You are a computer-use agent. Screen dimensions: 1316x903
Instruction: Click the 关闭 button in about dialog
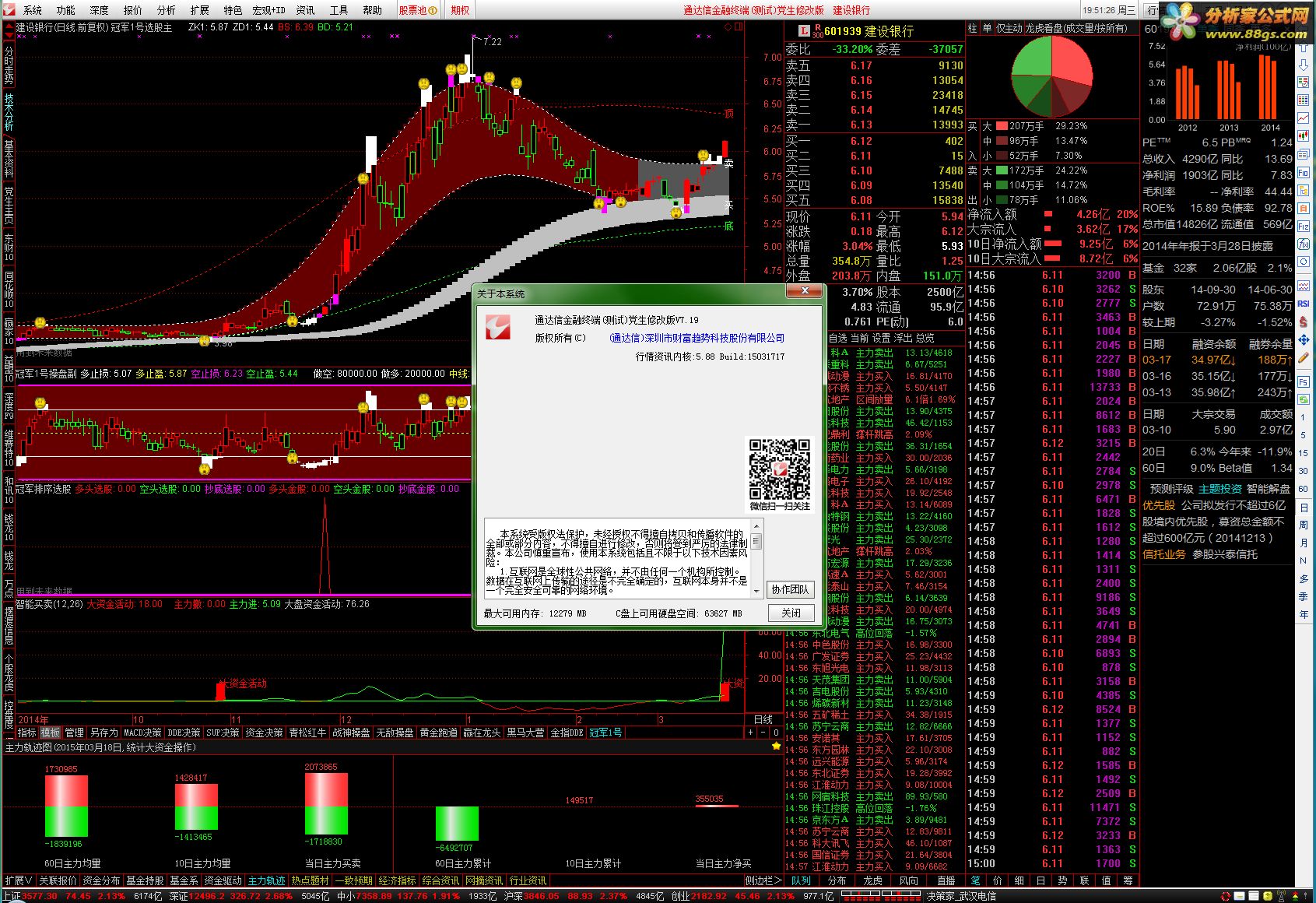pos(791,613)
